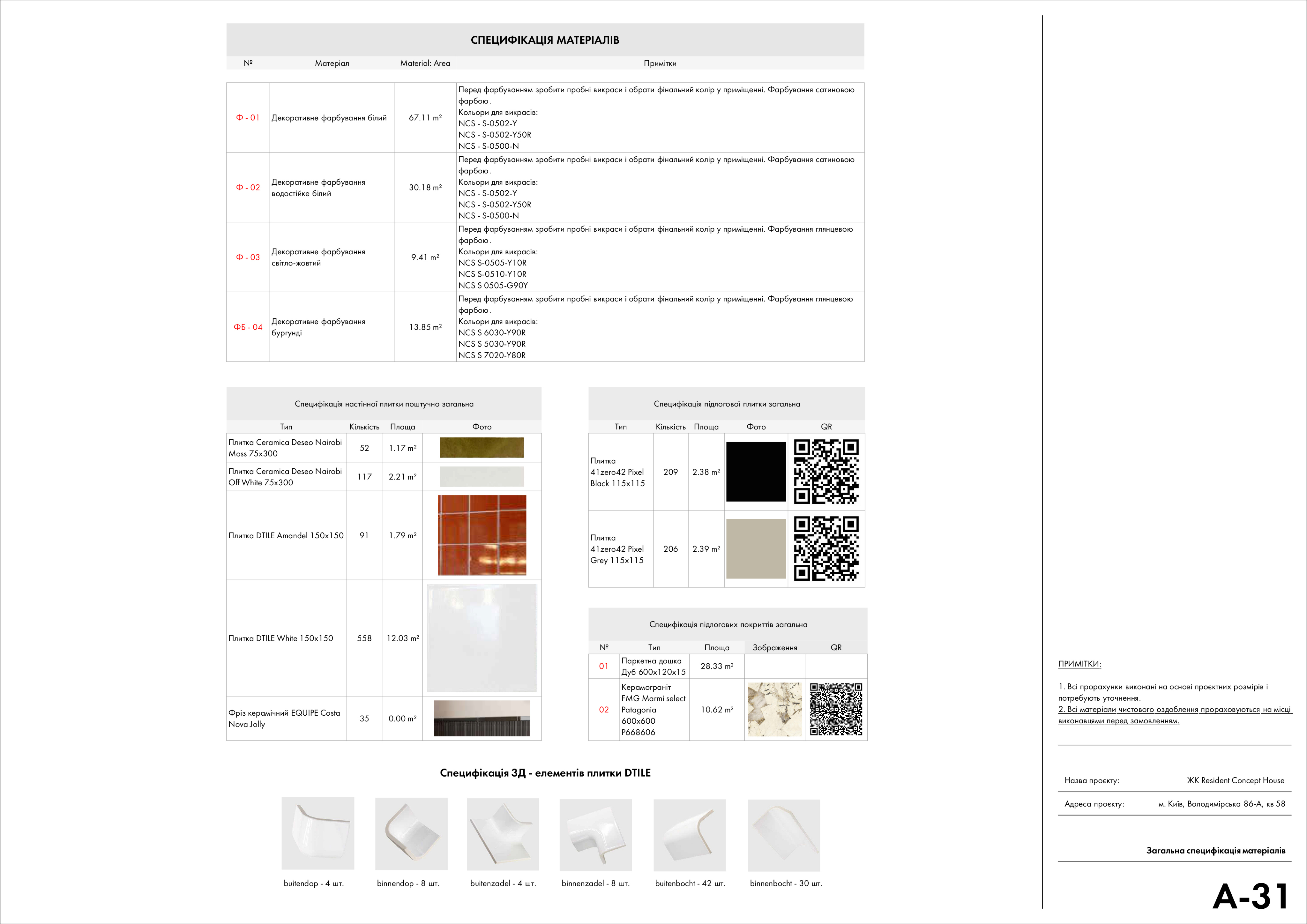1307x924 pixels.
Task: Click the Pixel Black tile QR code
Action: coord(826,471)
